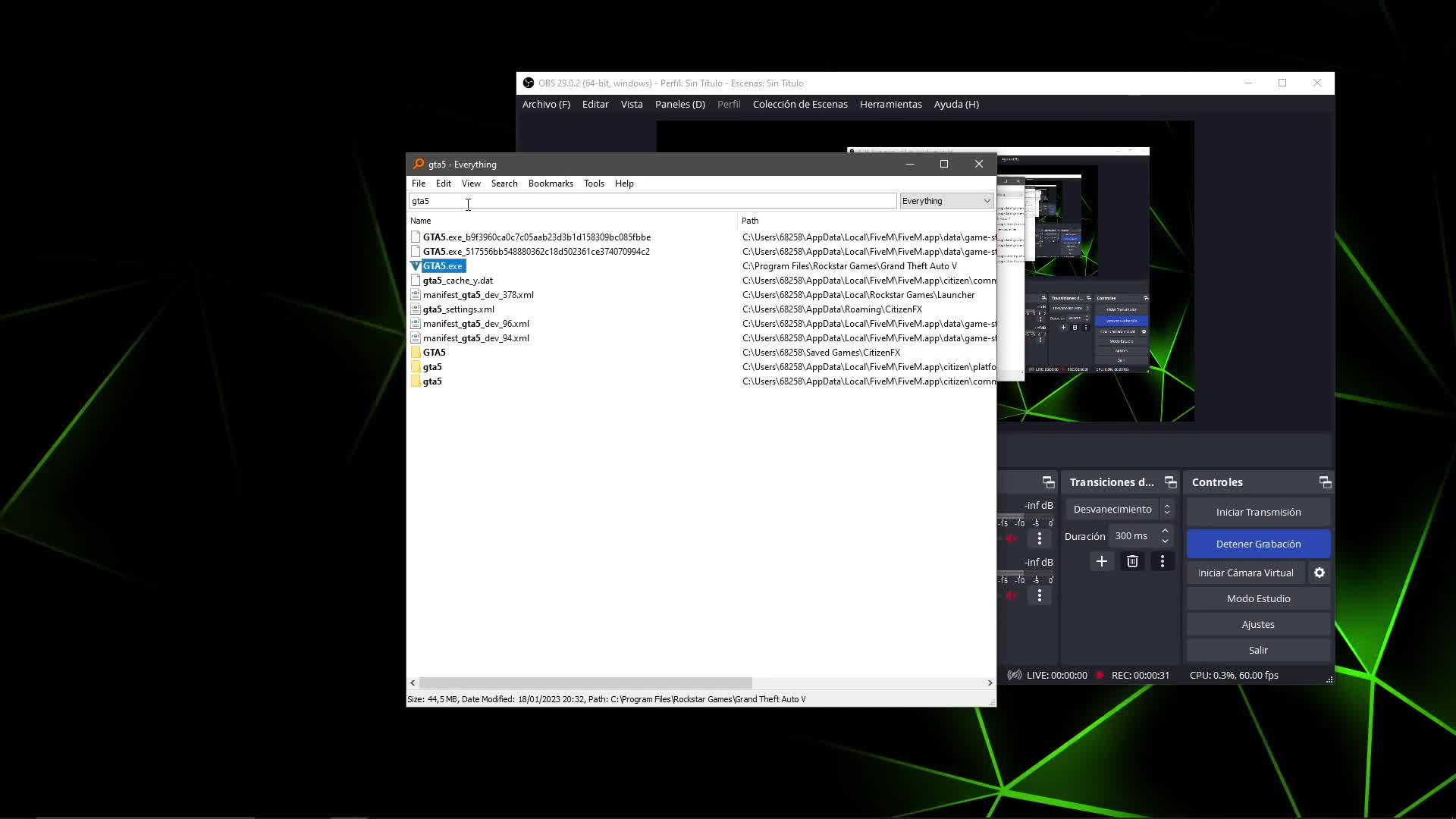Screen dimensions: 1456x819
Task: Open upper audio channel three-dot options
Action: point(1040,538)
